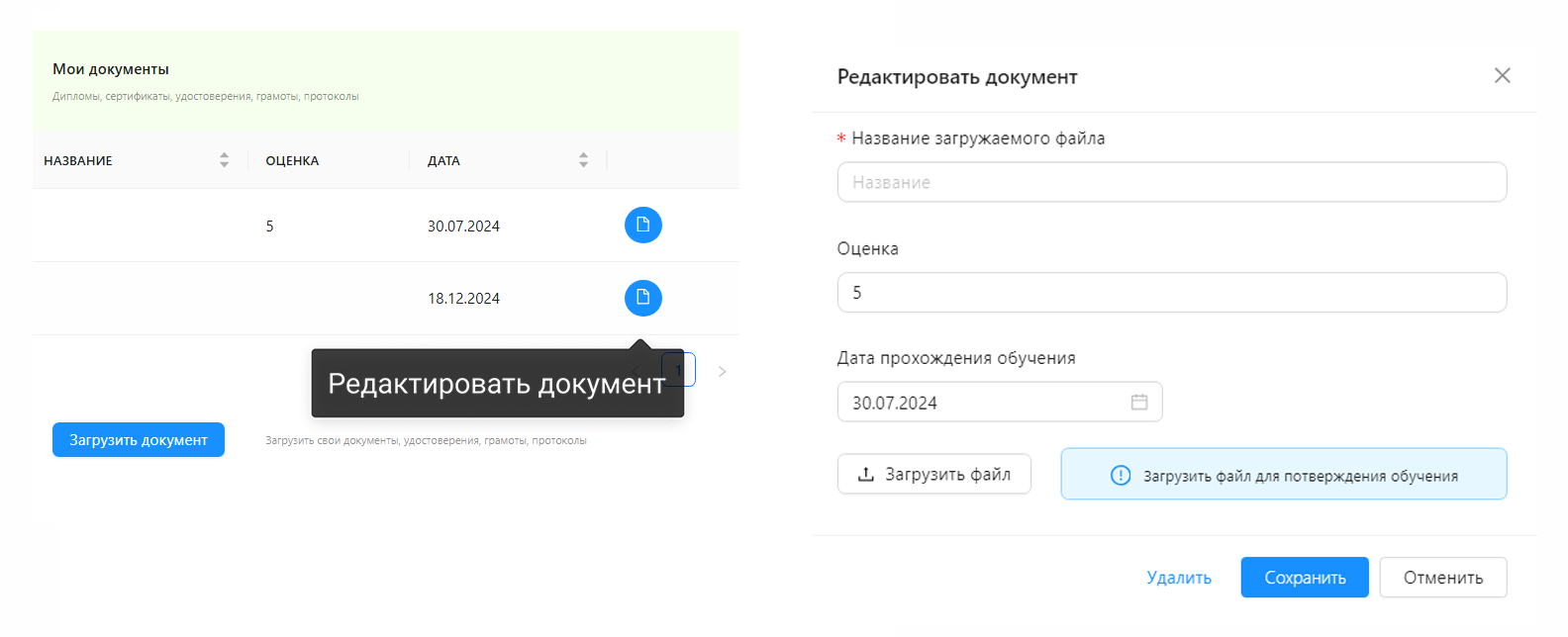This screenshot has width=1568, height=637.
Task: Click the Мои документы heading
Action: click(111, 69)
